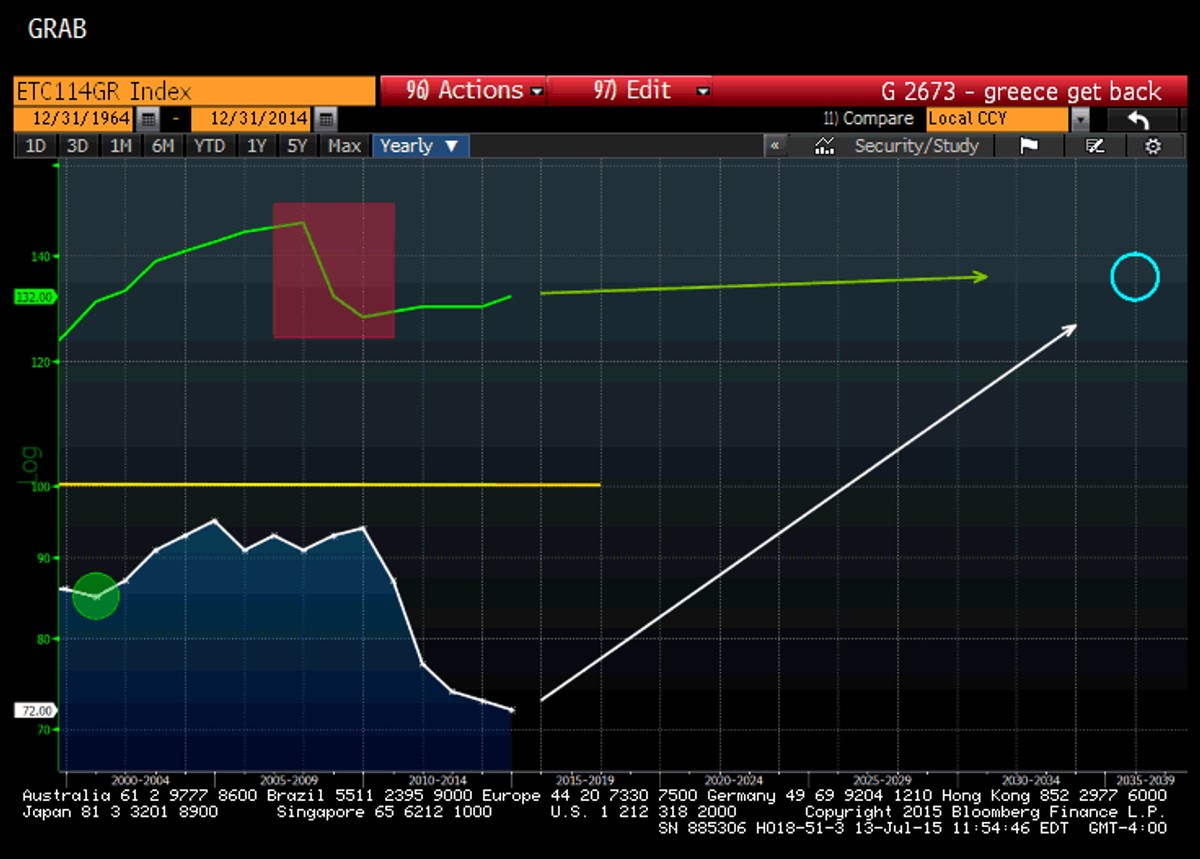Viewport: 1200px width, 859px height.
Task: Collapse panel with double-chevron icon
Action: tap(775, 146)
